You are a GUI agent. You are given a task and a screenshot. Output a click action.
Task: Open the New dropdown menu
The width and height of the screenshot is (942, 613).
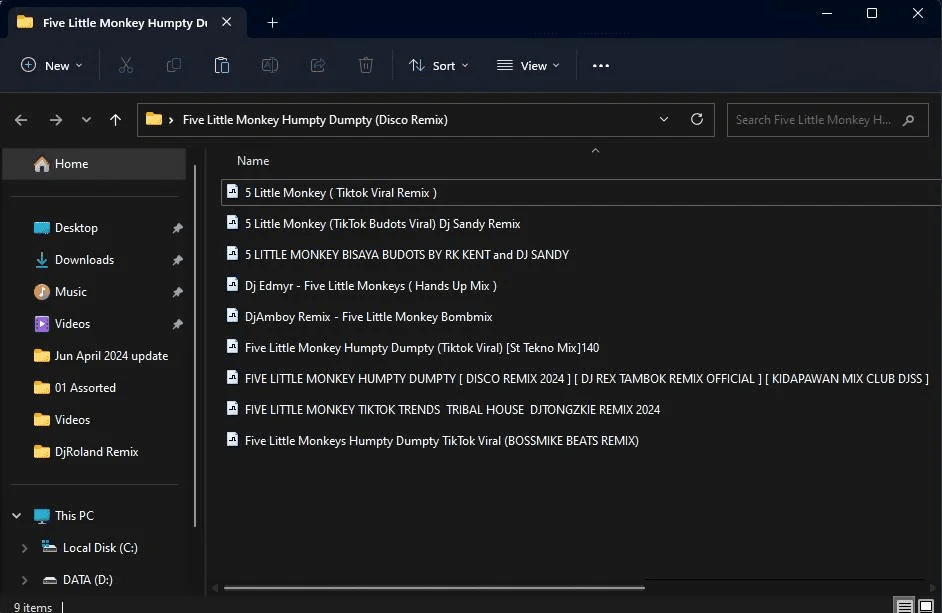point(52,66)
